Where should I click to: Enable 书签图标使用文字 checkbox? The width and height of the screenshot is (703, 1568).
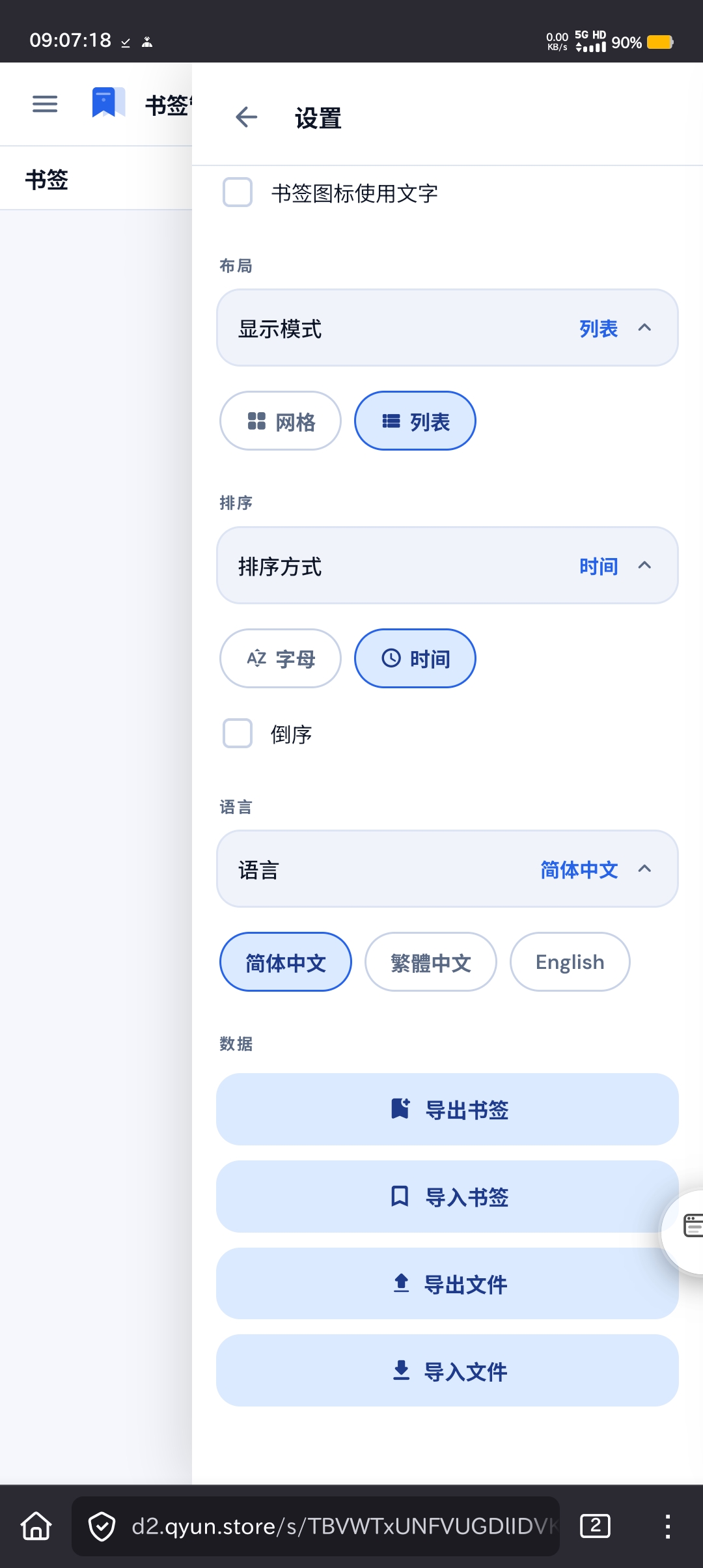[x=238, y=193]
